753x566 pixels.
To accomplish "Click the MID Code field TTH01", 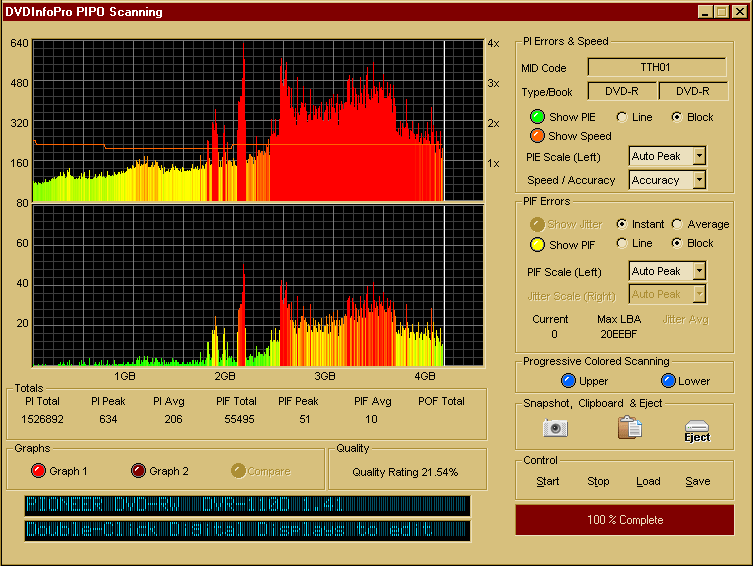I will click(x=656, y=68).
